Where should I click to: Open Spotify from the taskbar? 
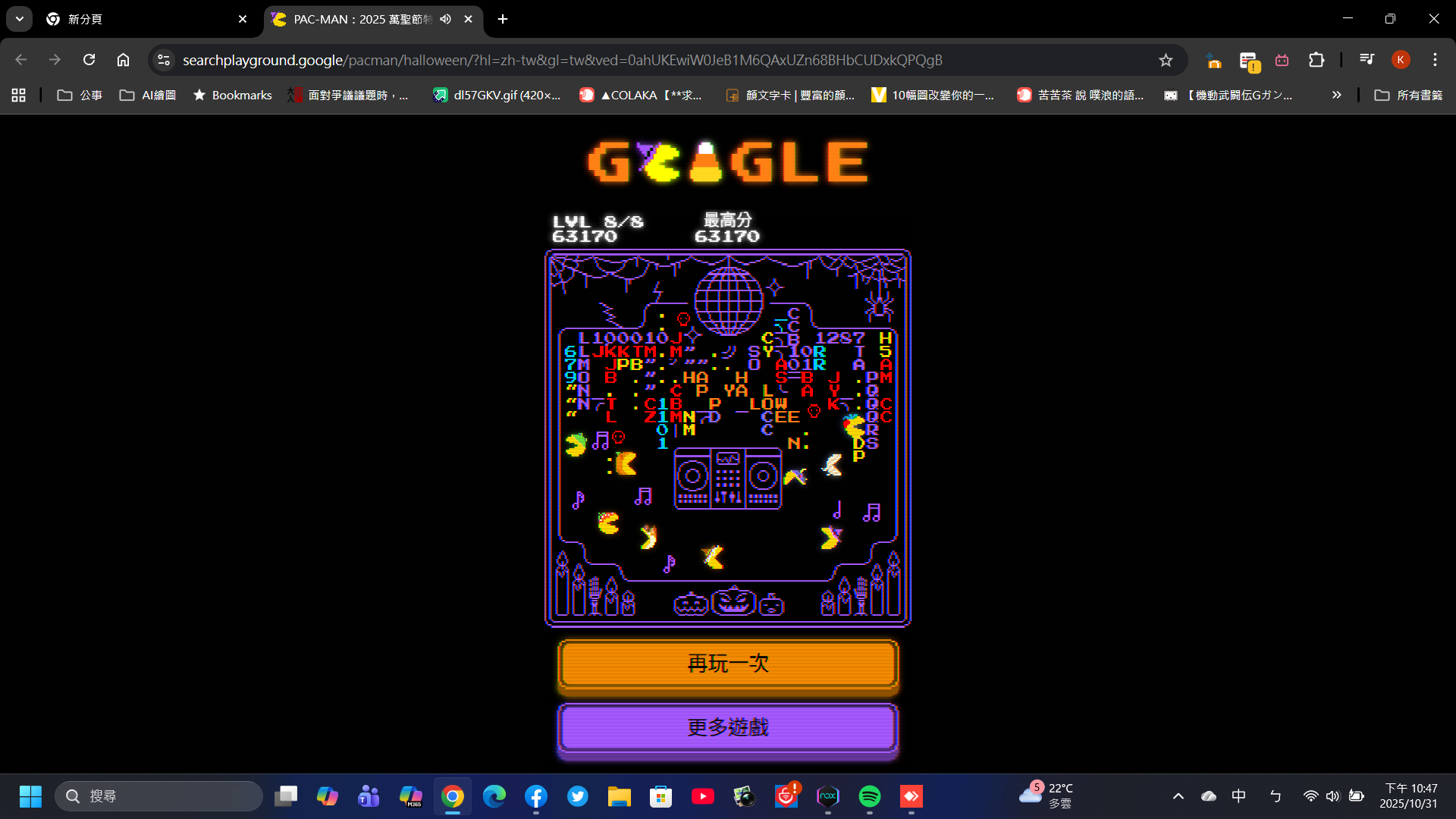[869, 796]
